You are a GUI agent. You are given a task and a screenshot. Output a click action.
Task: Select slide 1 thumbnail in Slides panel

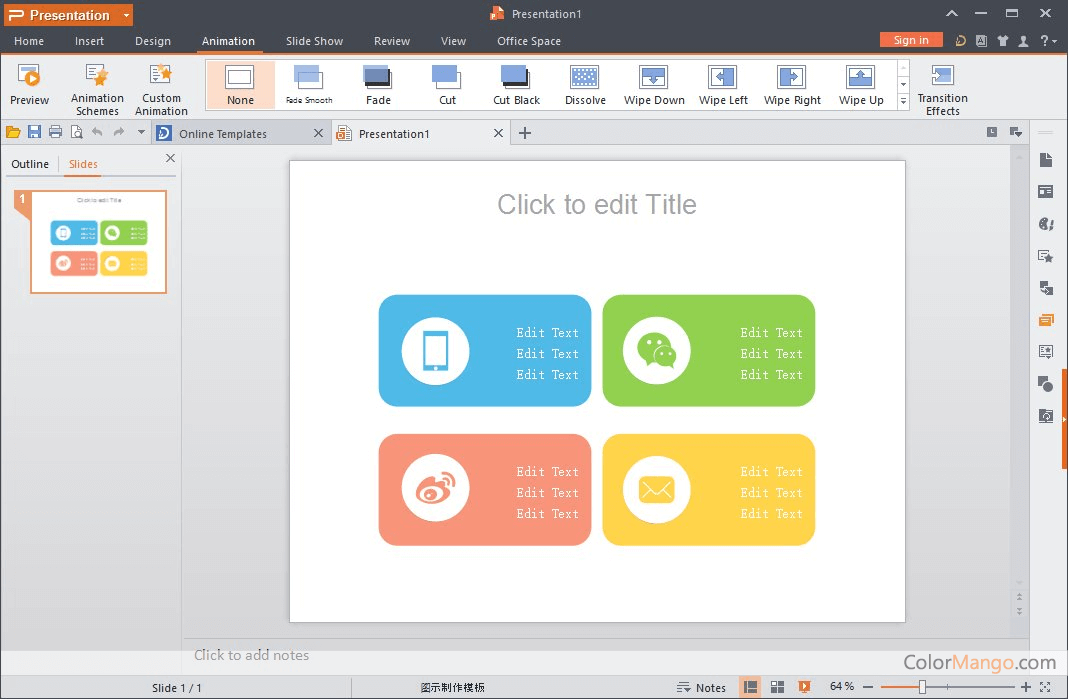pyautogui.click(x=98, y=242)
